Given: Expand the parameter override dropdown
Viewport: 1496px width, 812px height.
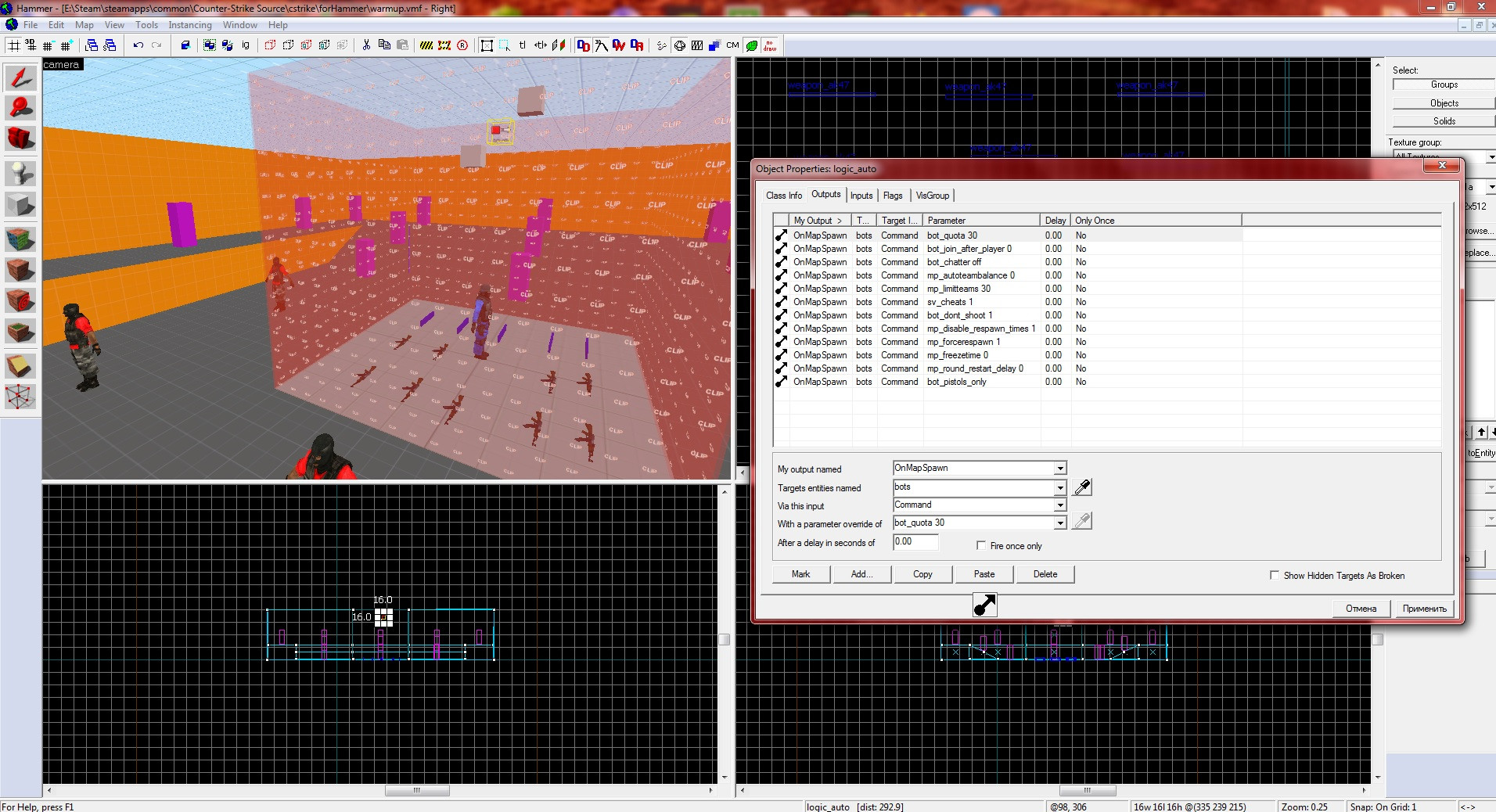Looking at the screenshot, I should point(1060,523).
